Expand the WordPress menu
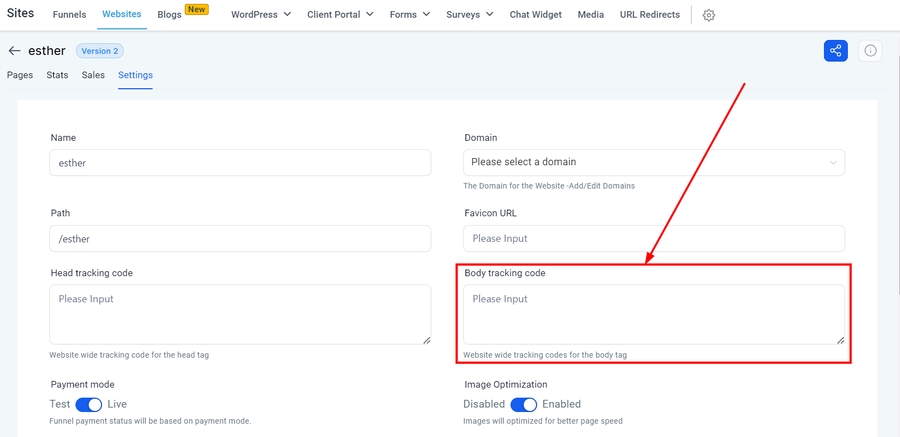The width and height of the screenshot is (900, 437). 260,15
